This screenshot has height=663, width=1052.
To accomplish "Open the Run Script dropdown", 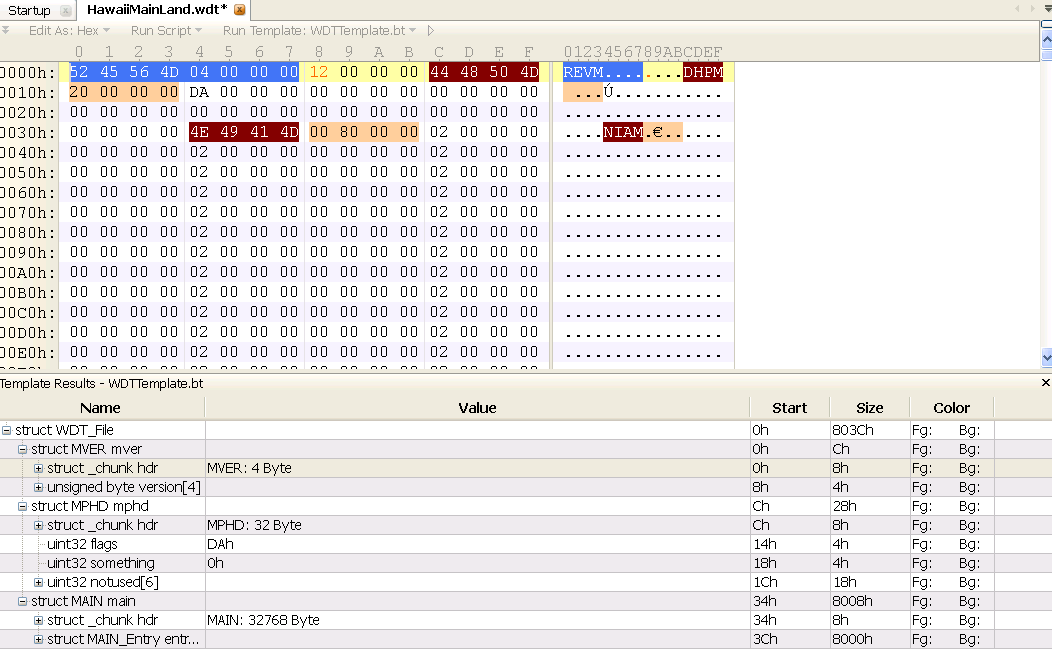I will pos(166,31).
